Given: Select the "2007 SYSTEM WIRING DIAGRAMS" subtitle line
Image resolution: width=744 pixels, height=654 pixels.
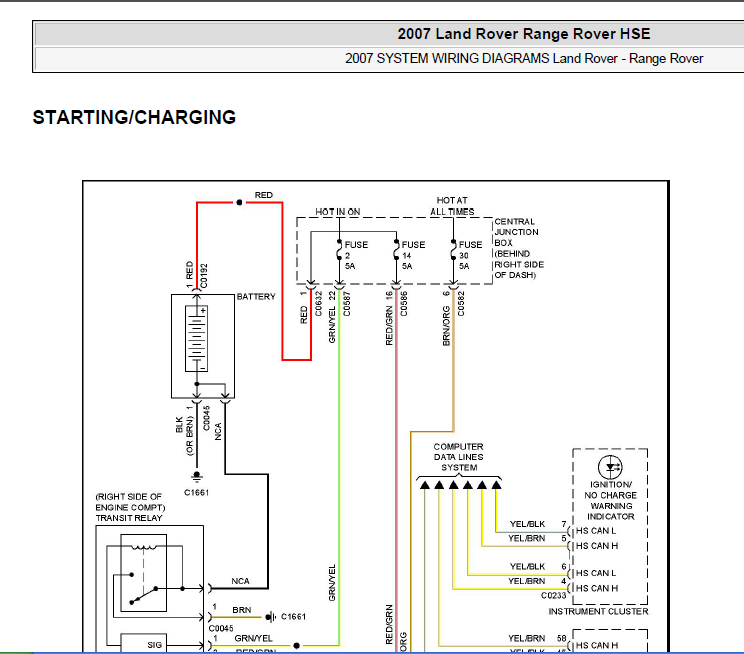Looking at the screenshot, I should pos(524,58).
